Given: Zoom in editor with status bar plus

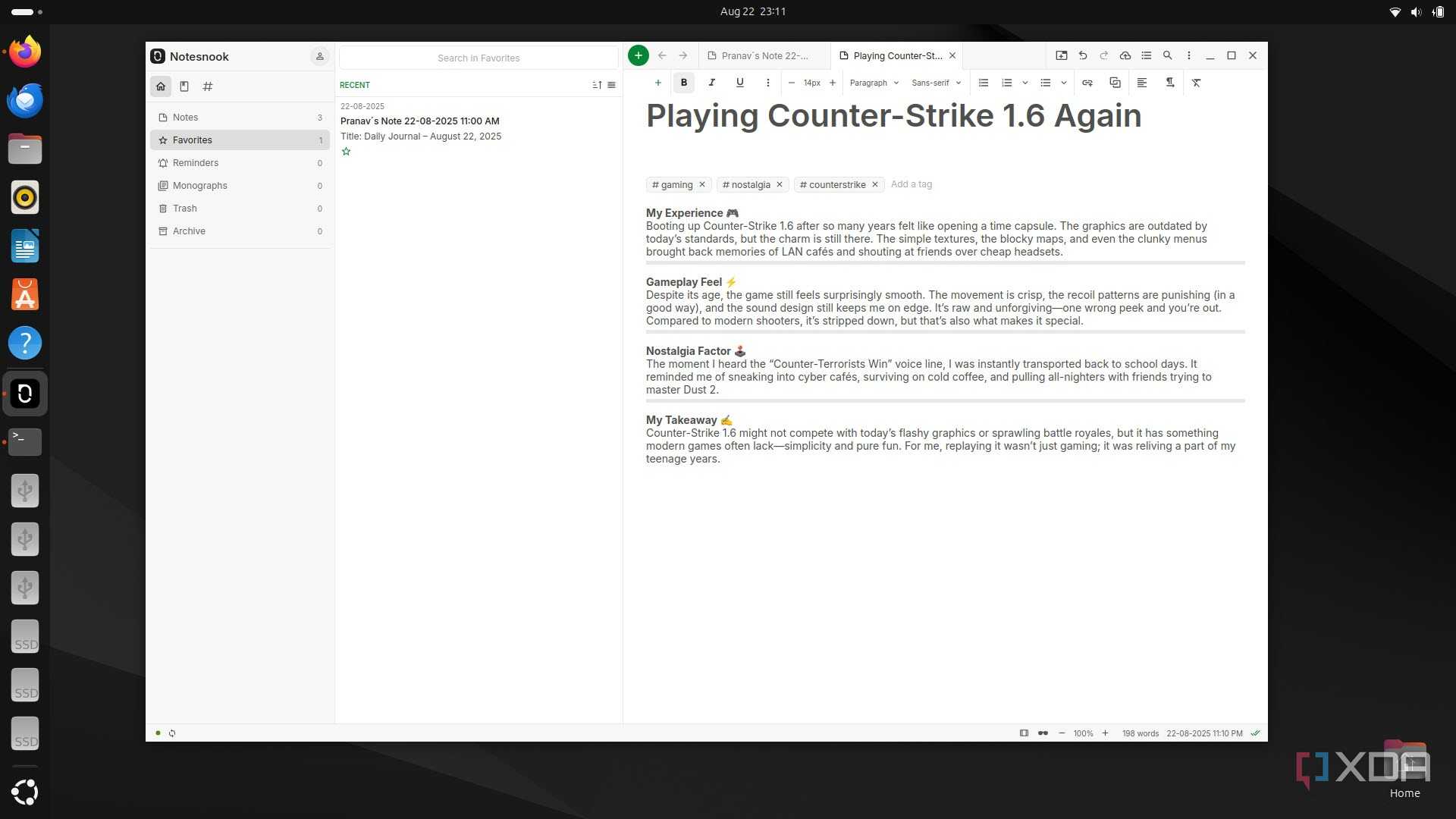Looking at the screenshot, I should point(1105,733).
